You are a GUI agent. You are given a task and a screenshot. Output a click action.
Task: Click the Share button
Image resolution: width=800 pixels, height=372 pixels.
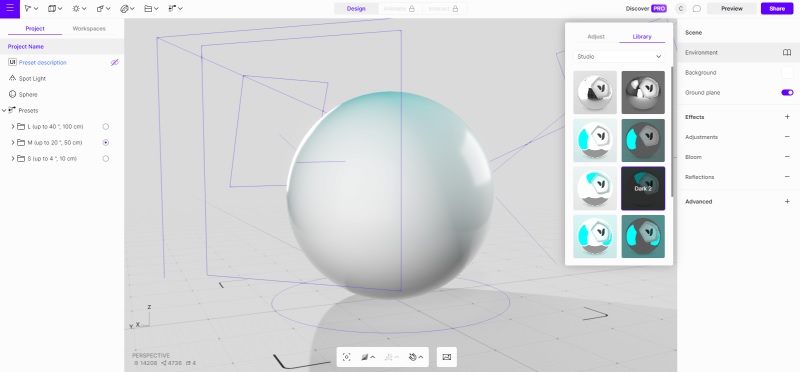[x=777, y=9]
